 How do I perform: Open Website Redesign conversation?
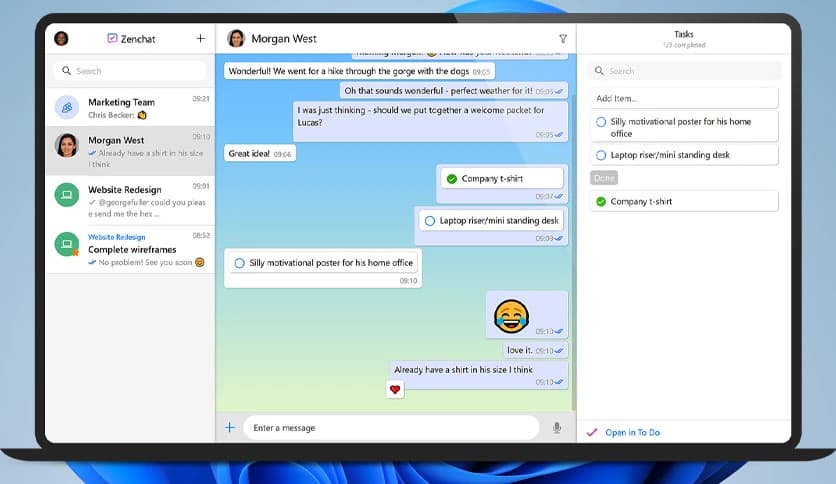point(131,200)
